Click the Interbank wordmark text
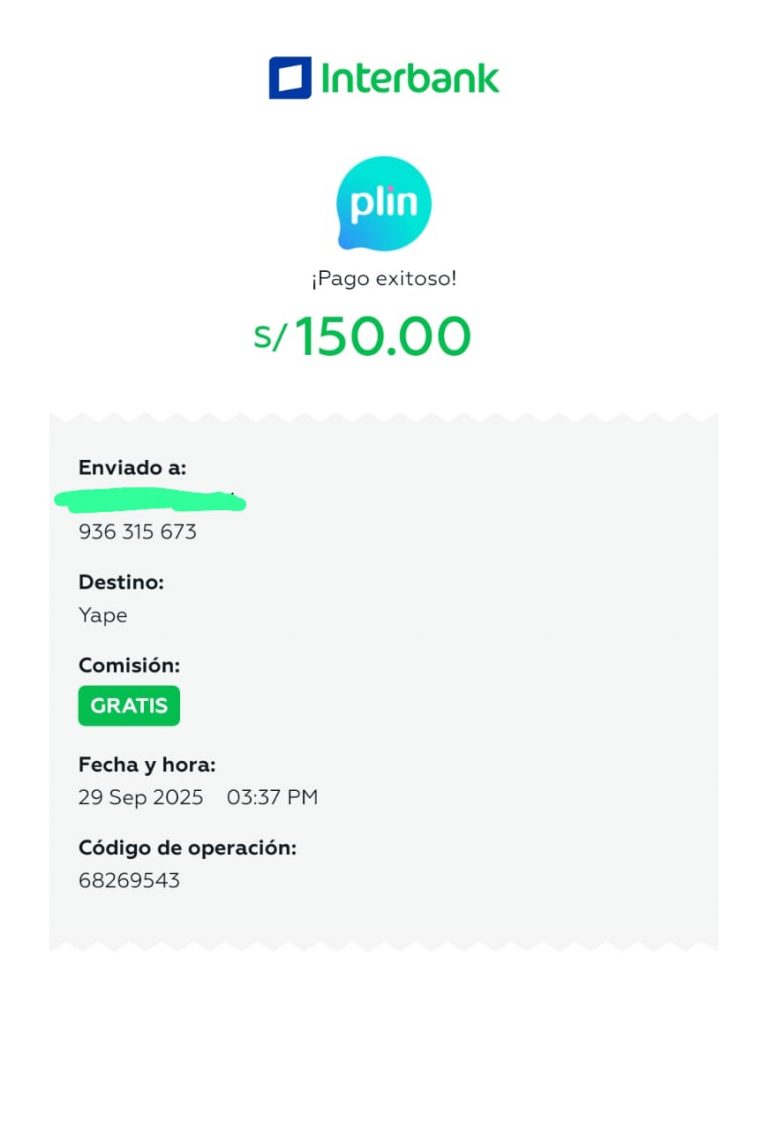 tap(410, 78)
